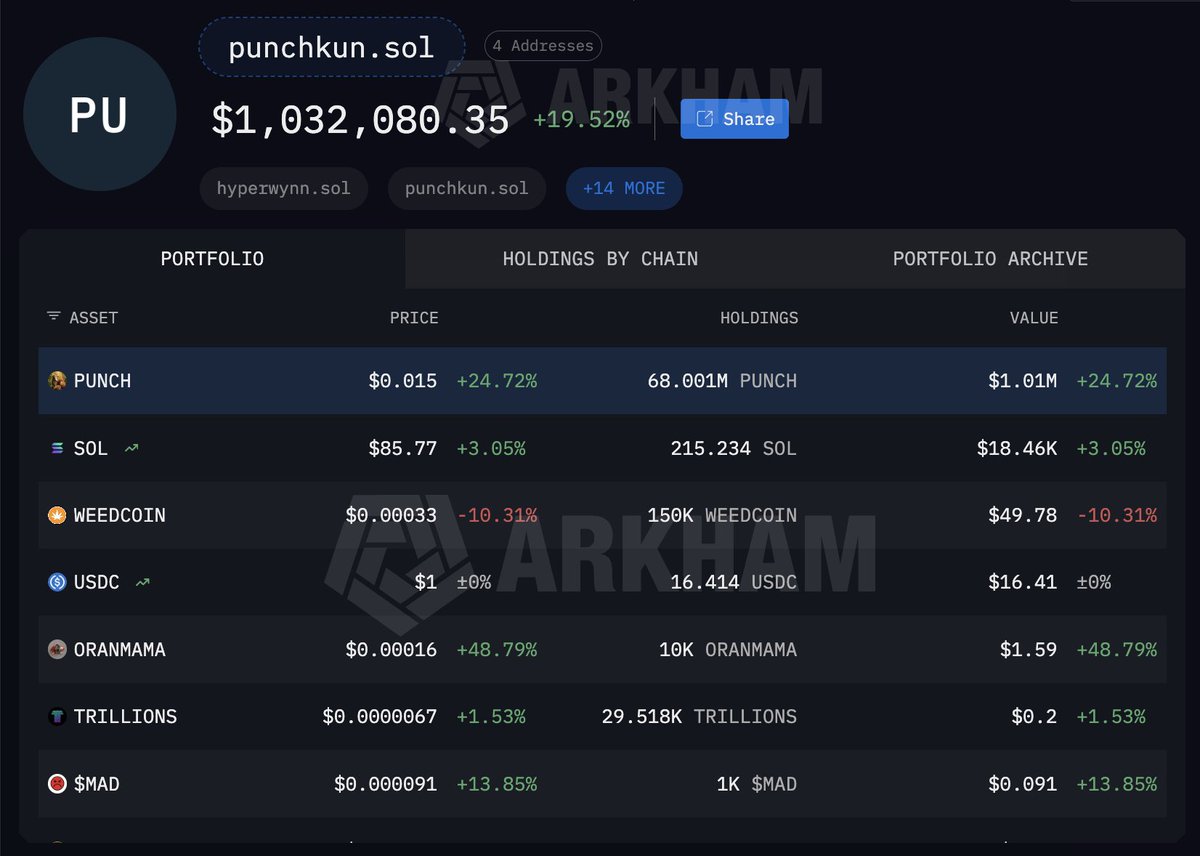The image size is (1200, 856).
Task: Click the ORANMAMA token icon
Action: [x=57, y=650]
